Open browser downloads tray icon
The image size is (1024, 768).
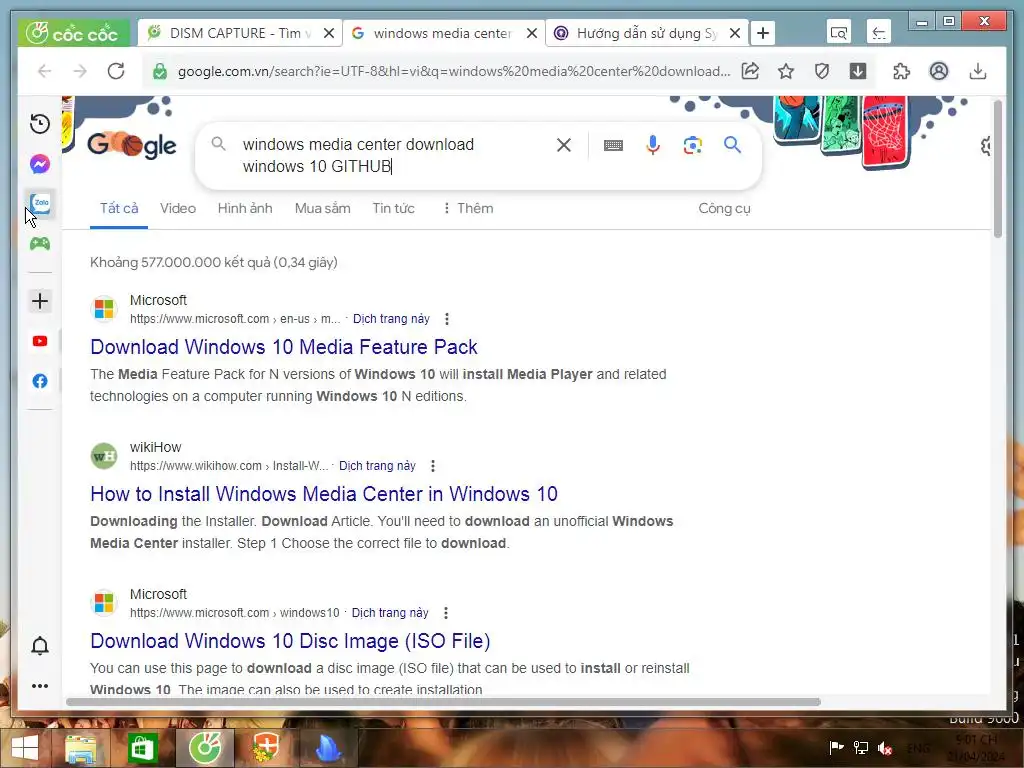coord(978,71)
